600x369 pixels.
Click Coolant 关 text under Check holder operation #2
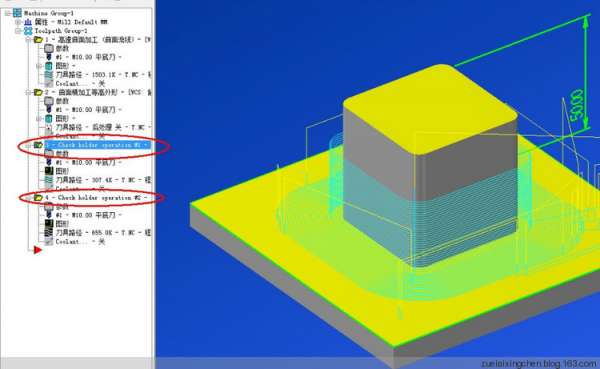tap(80, 242)
